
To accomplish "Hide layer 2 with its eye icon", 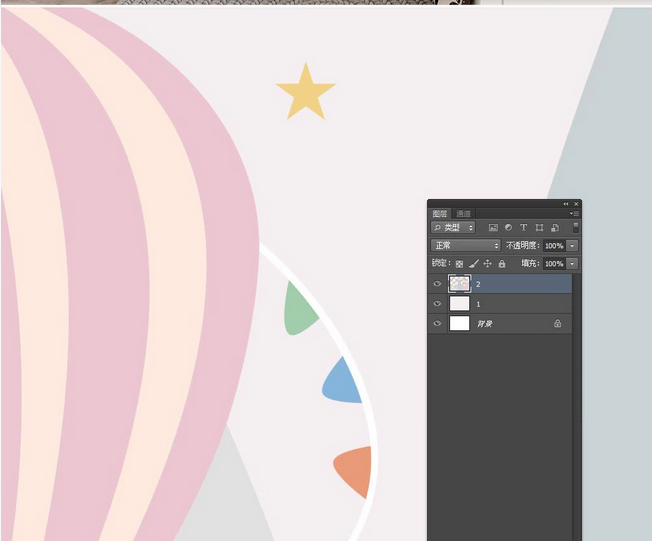I will 437,284.
